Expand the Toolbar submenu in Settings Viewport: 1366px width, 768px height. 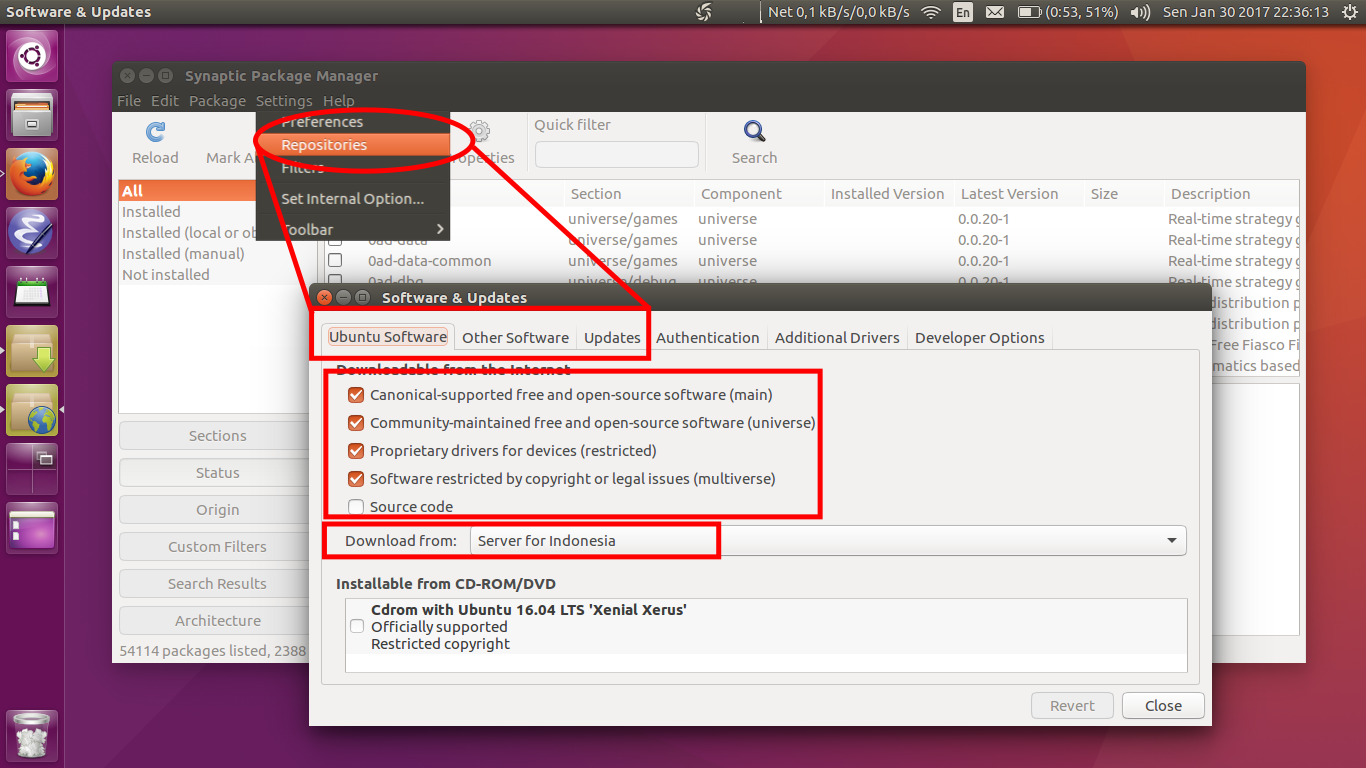(353, 230)
